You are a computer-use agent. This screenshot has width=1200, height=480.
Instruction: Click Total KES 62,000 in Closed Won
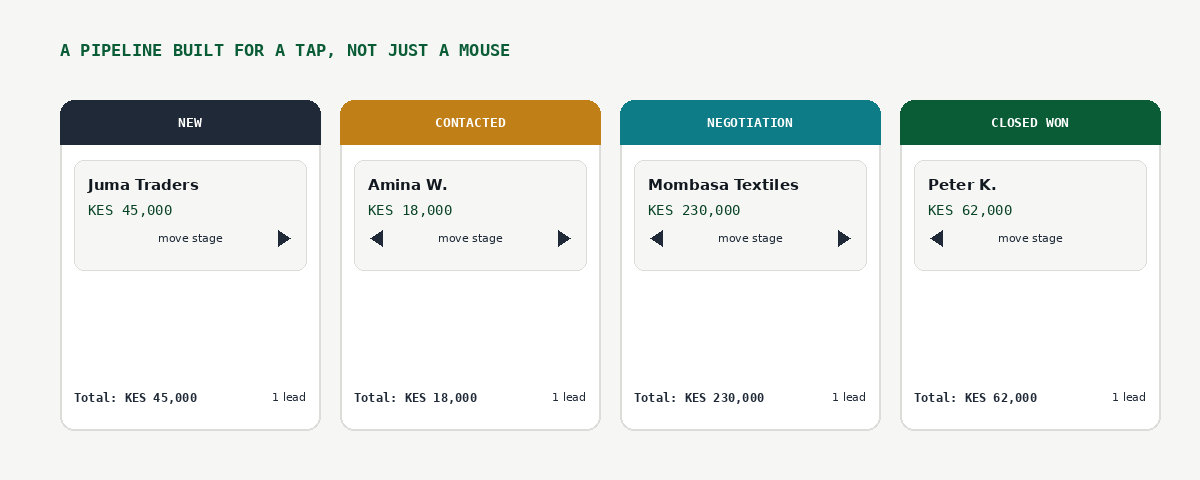[975, 397]
